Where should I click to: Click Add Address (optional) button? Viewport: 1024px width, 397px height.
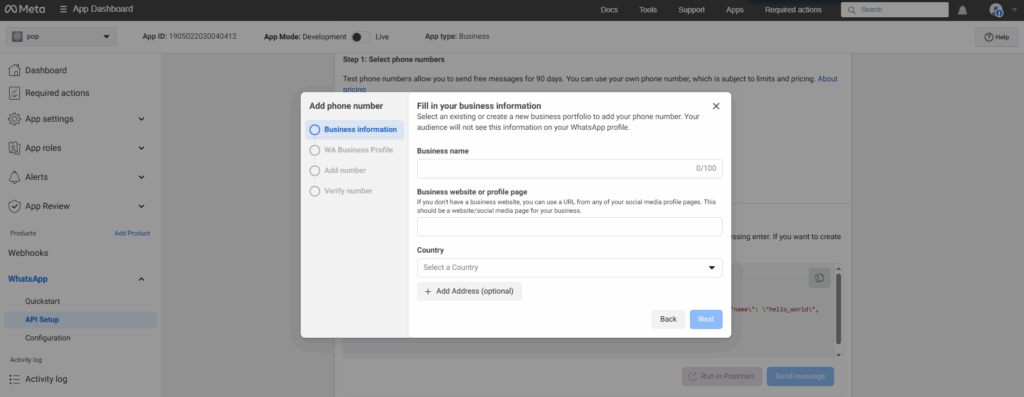point(470,291)
